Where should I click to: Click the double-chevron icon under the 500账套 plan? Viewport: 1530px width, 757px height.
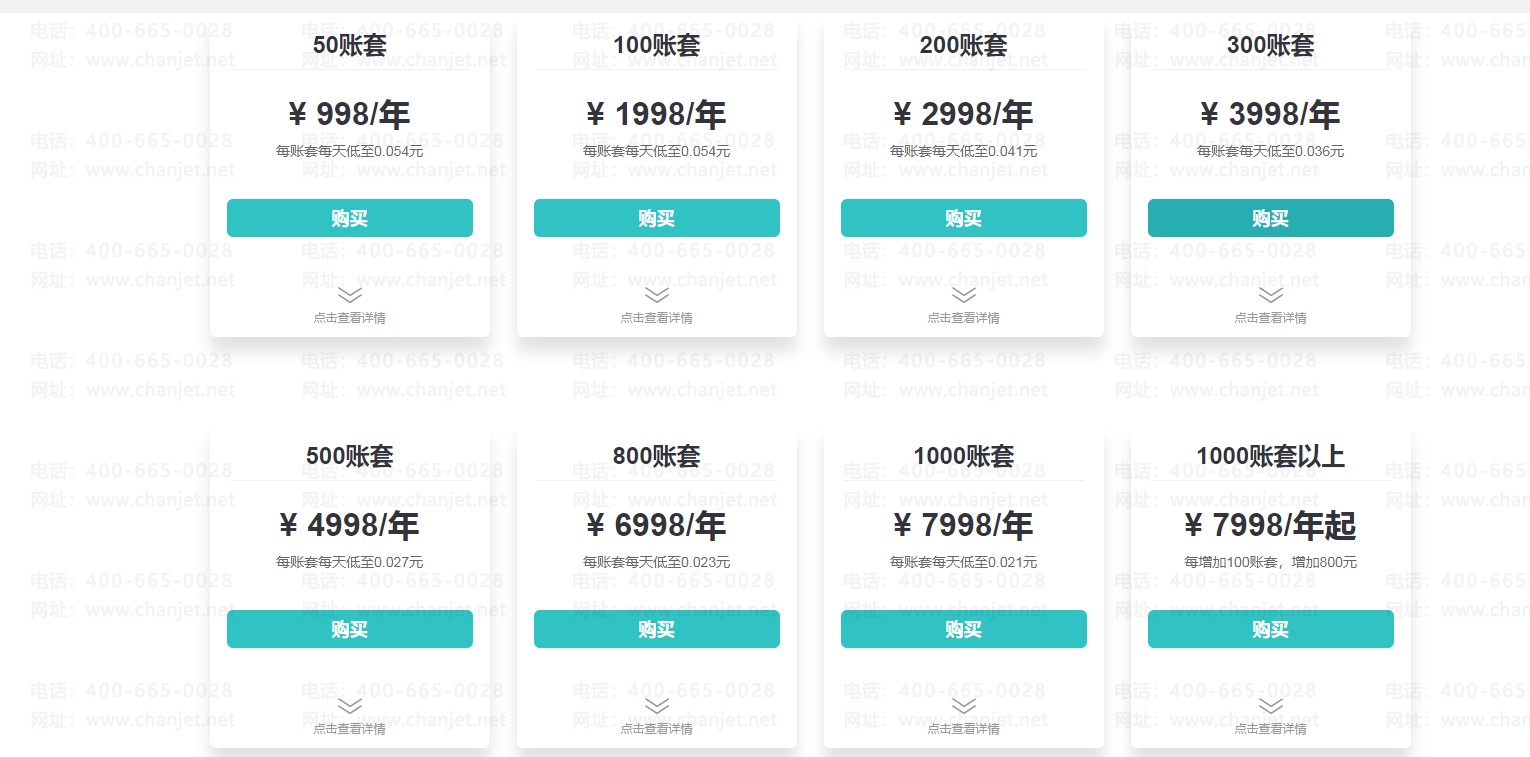tap(349, 706)
